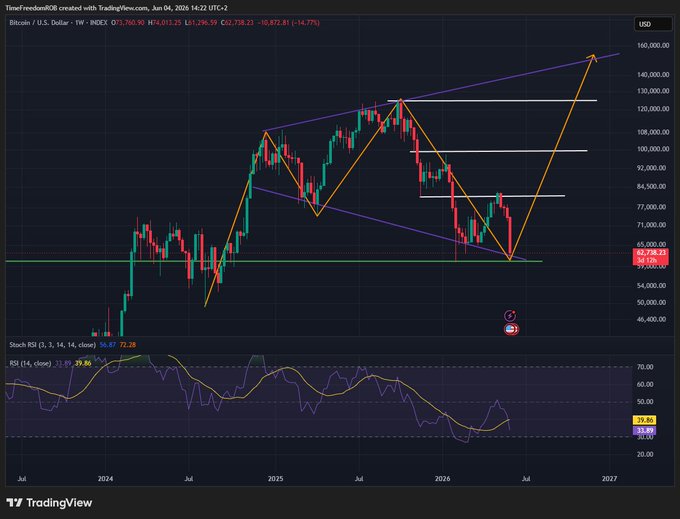The image size is (680, 519).
Task: Click the RSI (14, close) indicator label
Action: pos(30,363)
